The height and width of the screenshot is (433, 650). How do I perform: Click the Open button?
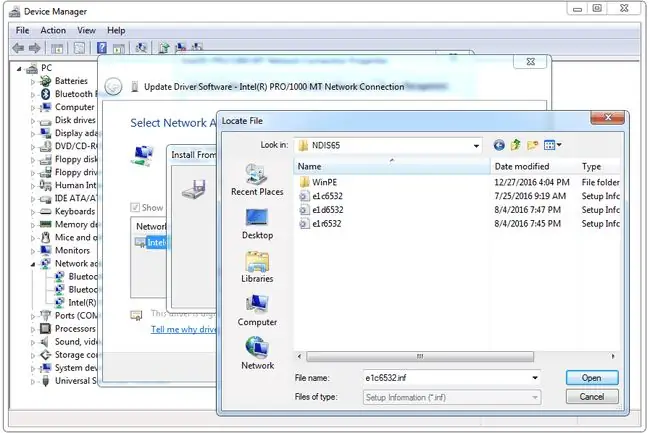[592, 378]
